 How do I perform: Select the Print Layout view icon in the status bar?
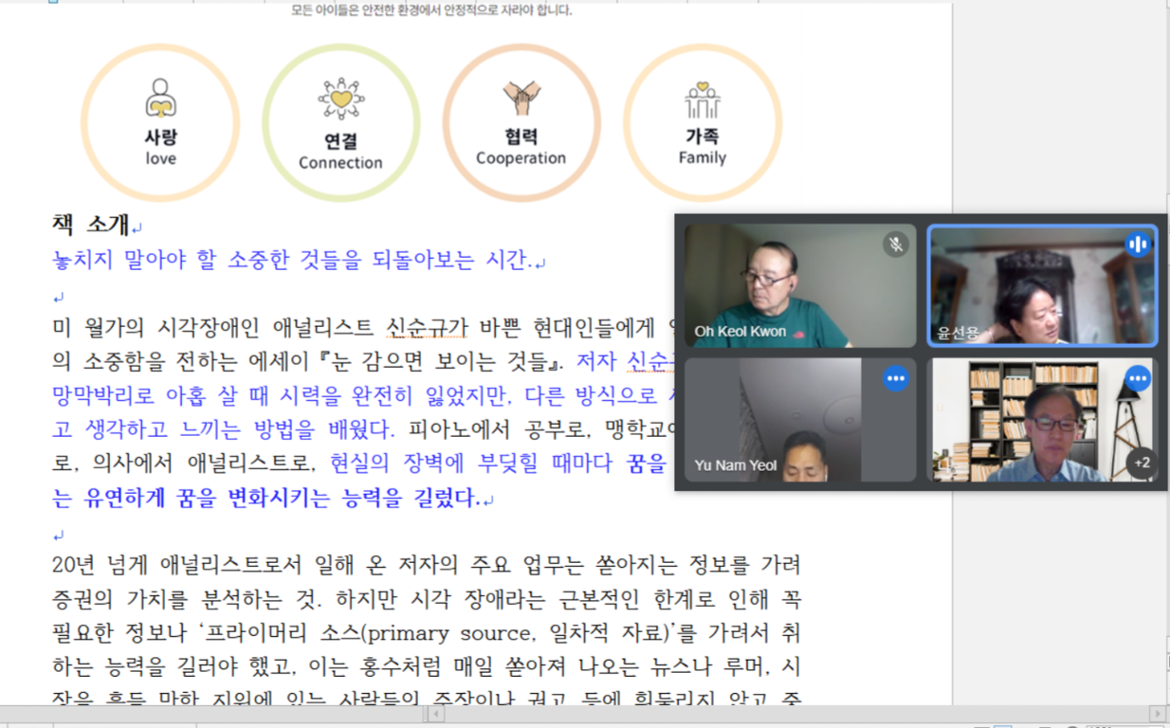click(1003, 725)
